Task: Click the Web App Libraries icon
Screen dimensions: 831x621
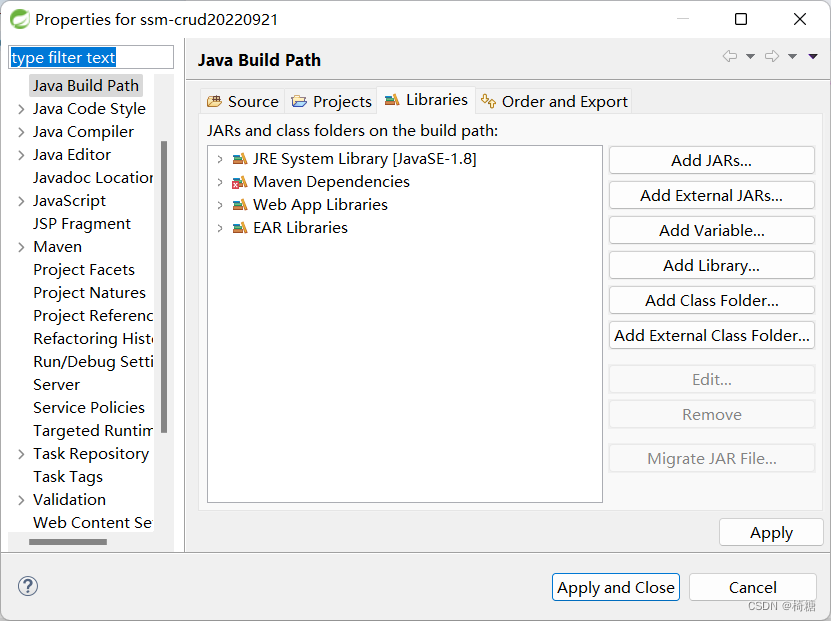Action: [x=240, y=205]
